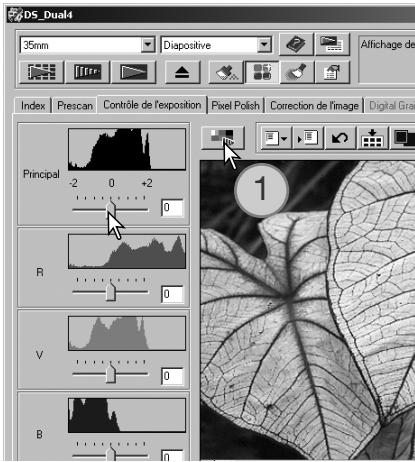This screenshot has height=462, width=415.
Task: Click the V channel histogram
Action: tap(127, 333)
